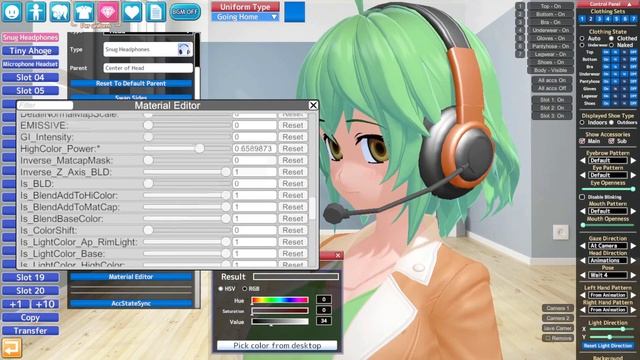640x360 pixels.
Task: Open the Heart parameters icon
Action: (132, 12)
